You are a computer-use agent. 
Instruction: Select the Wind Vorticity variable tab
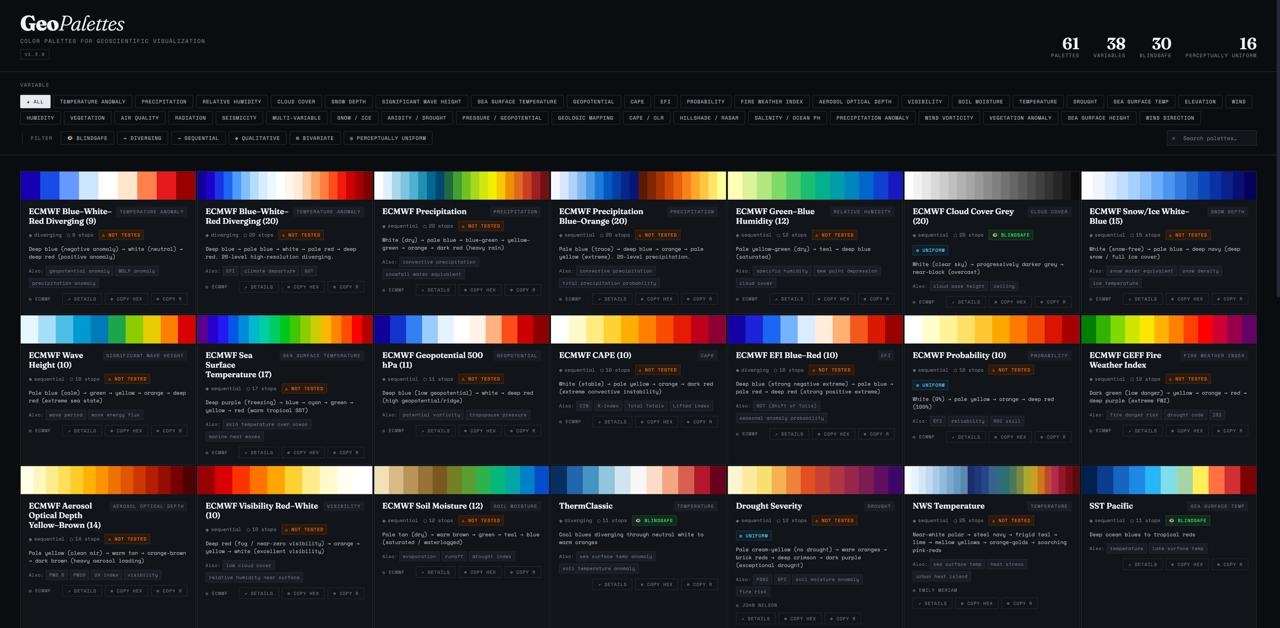(949, 118)
